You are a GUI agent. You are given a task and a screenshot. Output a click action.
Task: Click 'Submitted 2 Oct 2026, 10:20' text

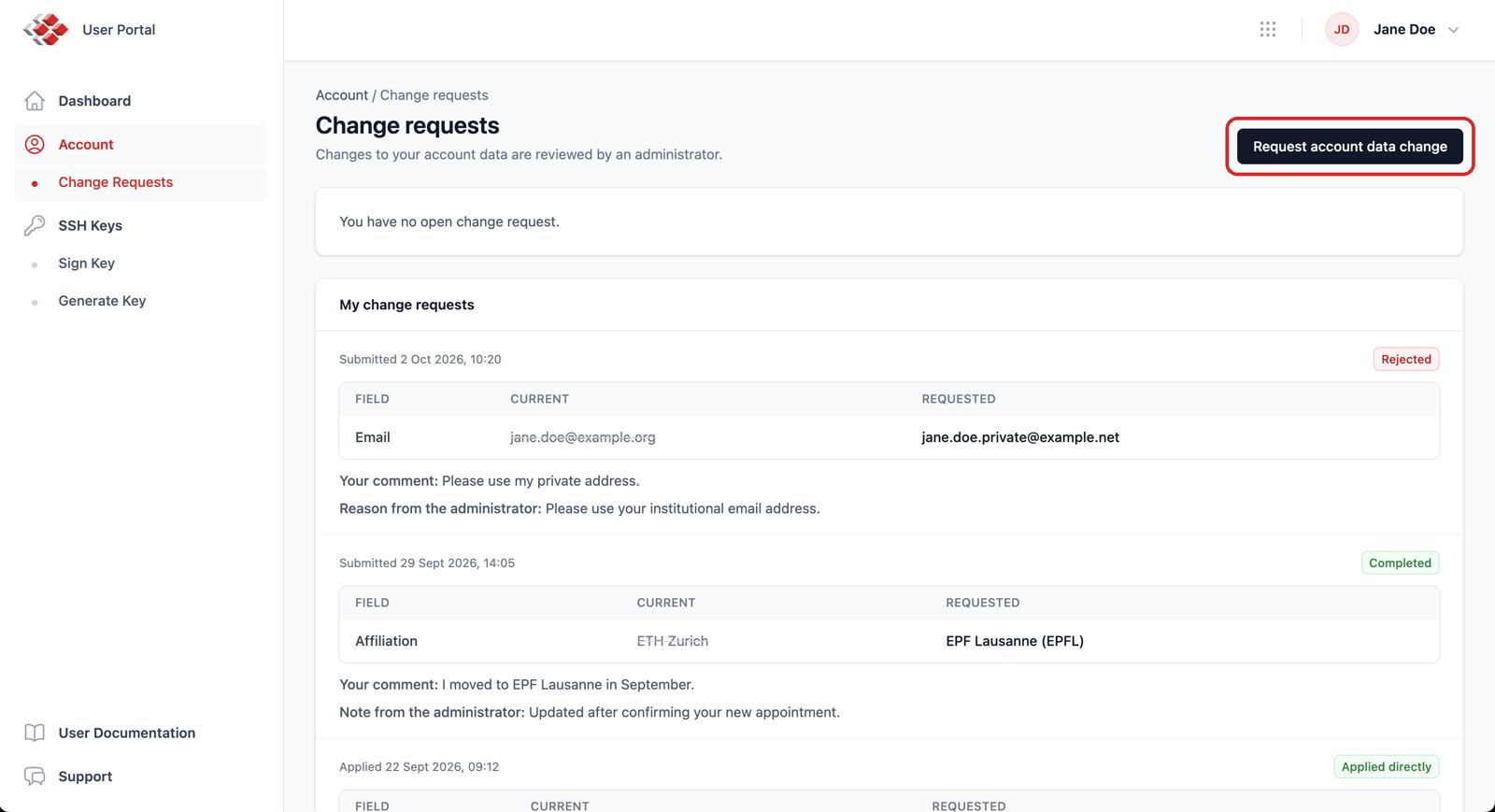pos(420,360)
